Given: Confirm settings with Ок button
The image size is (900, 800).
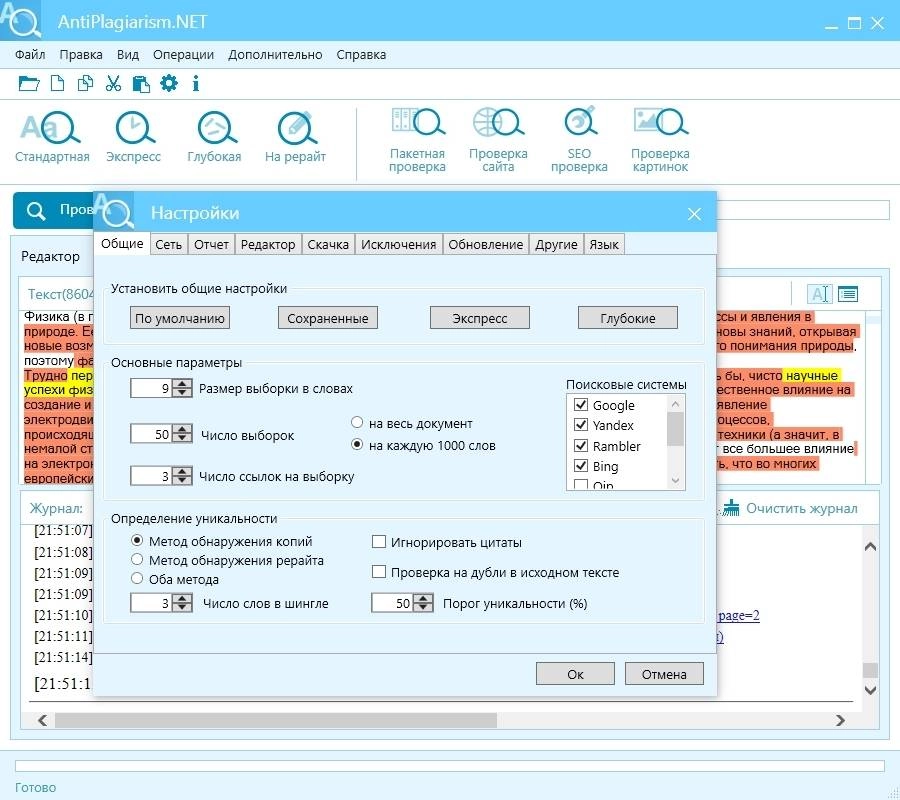Looking at the screenshot, I should click(575, 674).
